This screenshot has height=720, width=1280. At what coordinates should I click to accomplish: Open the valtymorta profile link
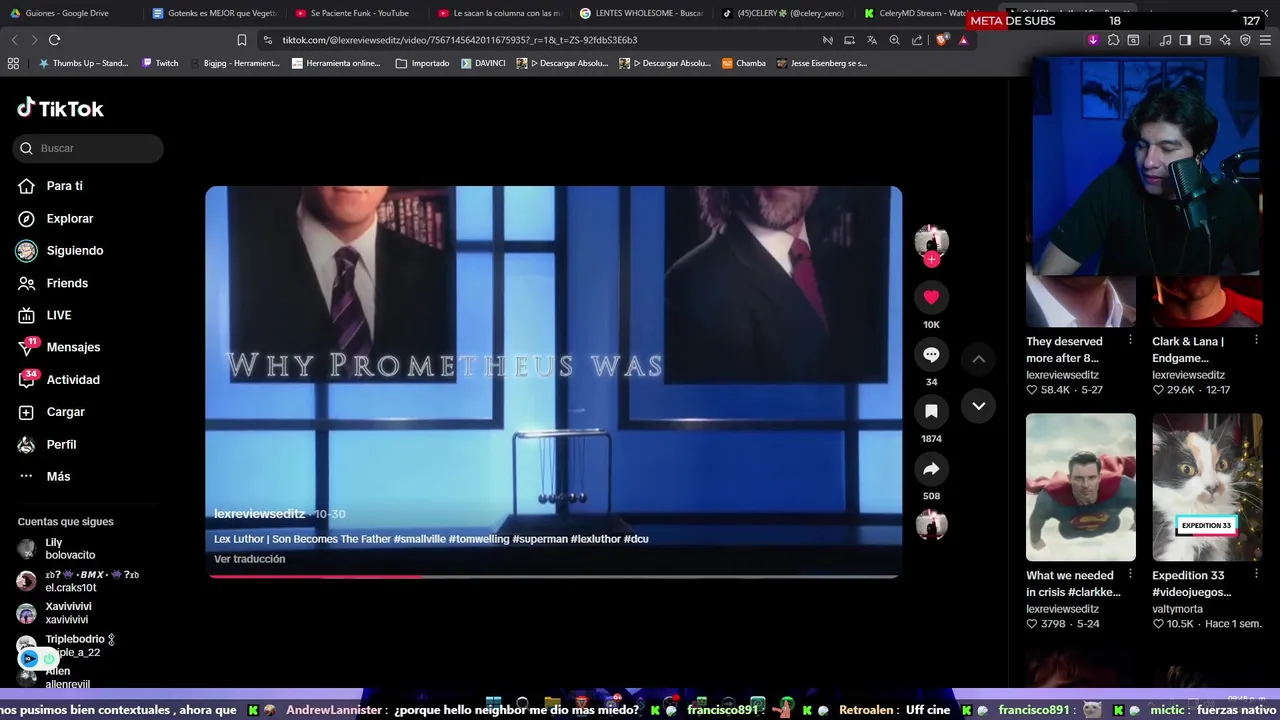click(1177, 609)
